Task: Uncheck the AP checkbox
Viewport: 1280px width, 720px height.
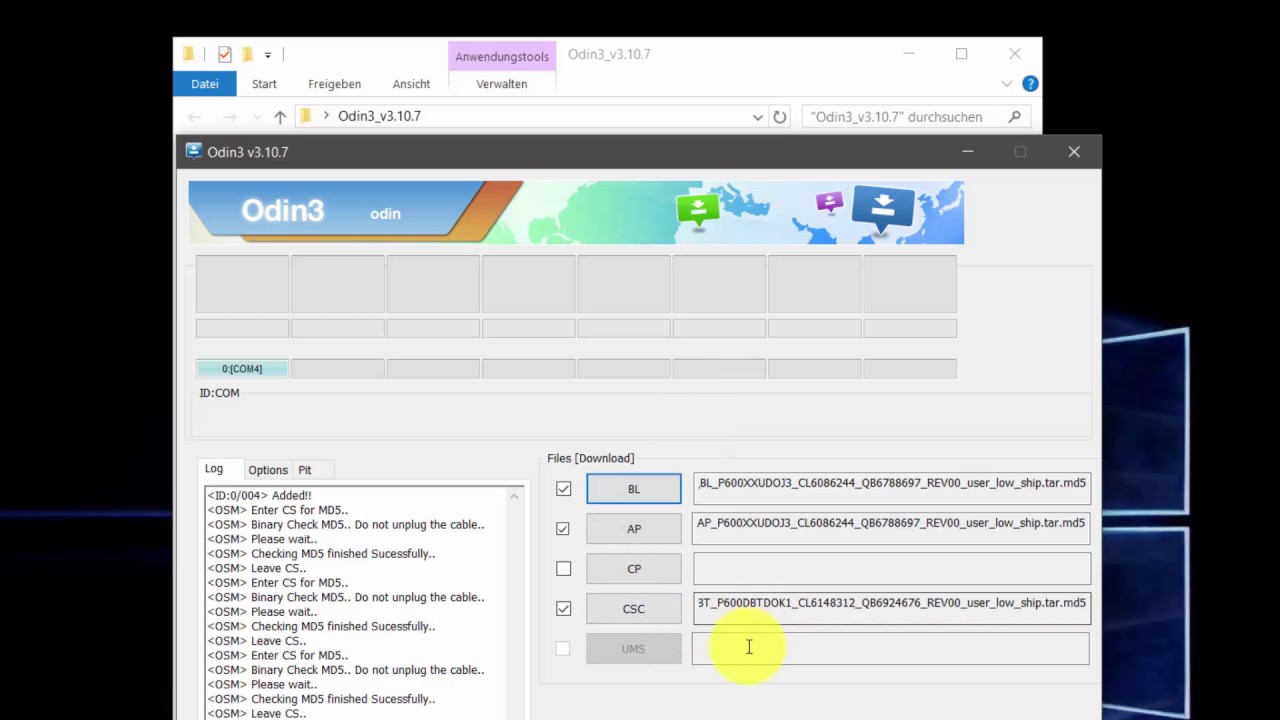Action: (564, 528)
